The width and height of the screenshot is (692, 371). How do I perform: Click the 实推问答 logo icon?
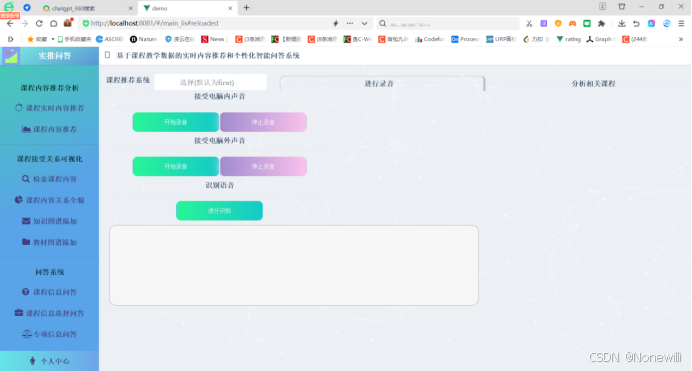pyautogui.click(x=11, y=56)
